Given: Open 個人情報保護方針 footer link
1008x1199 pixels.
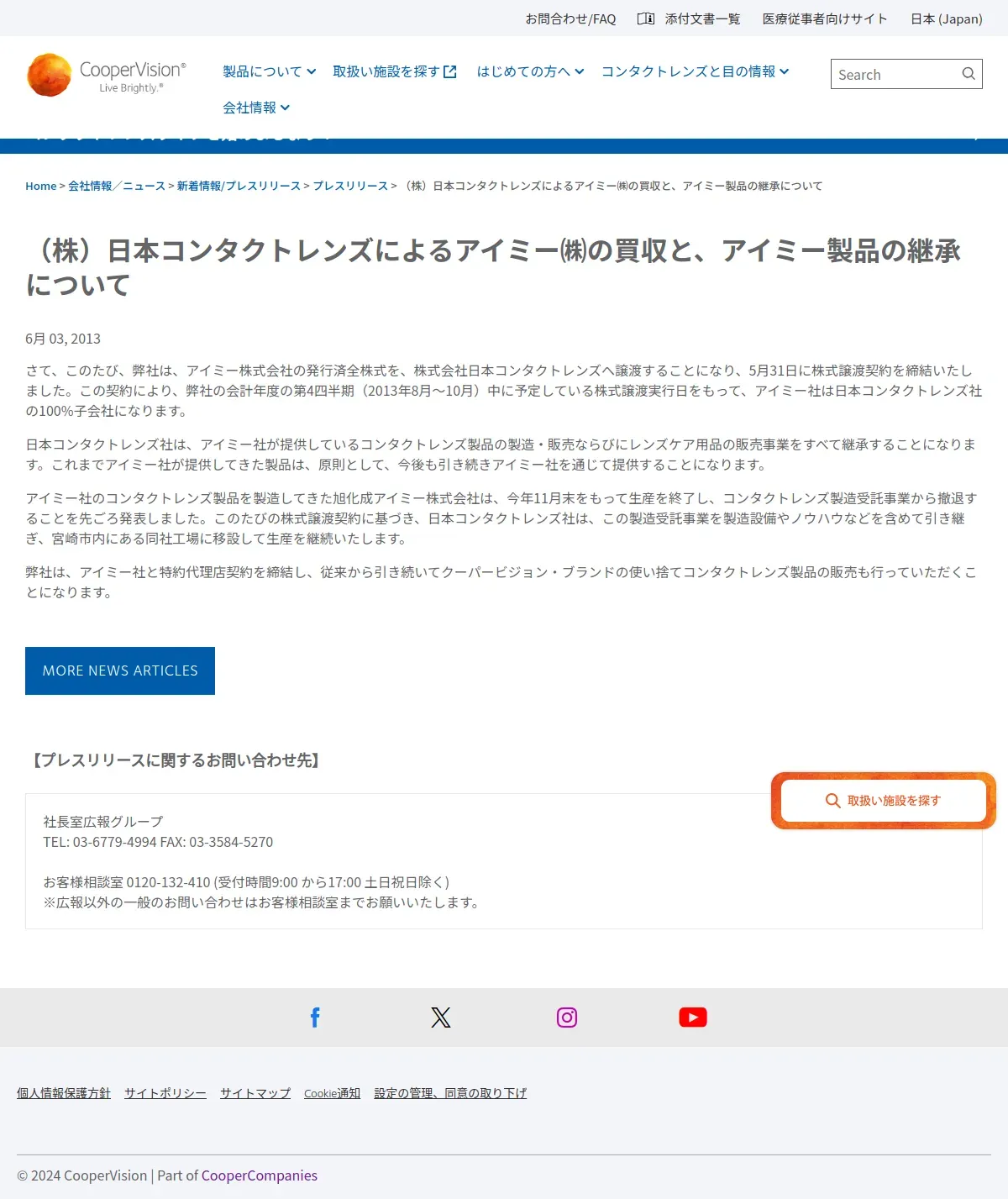Looking at the screenshot, I should (64, 1093).
